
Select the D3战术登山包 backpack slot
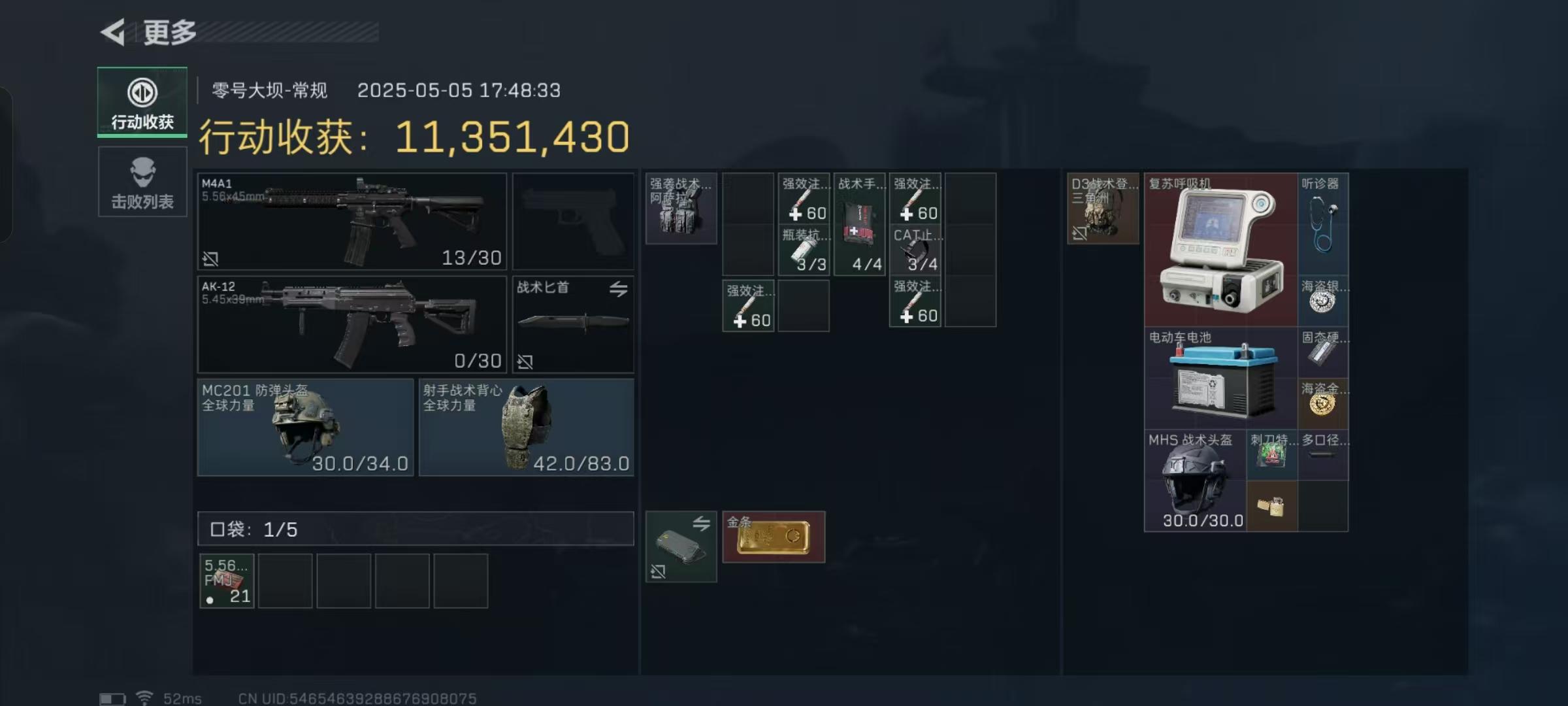[1103, 209]
